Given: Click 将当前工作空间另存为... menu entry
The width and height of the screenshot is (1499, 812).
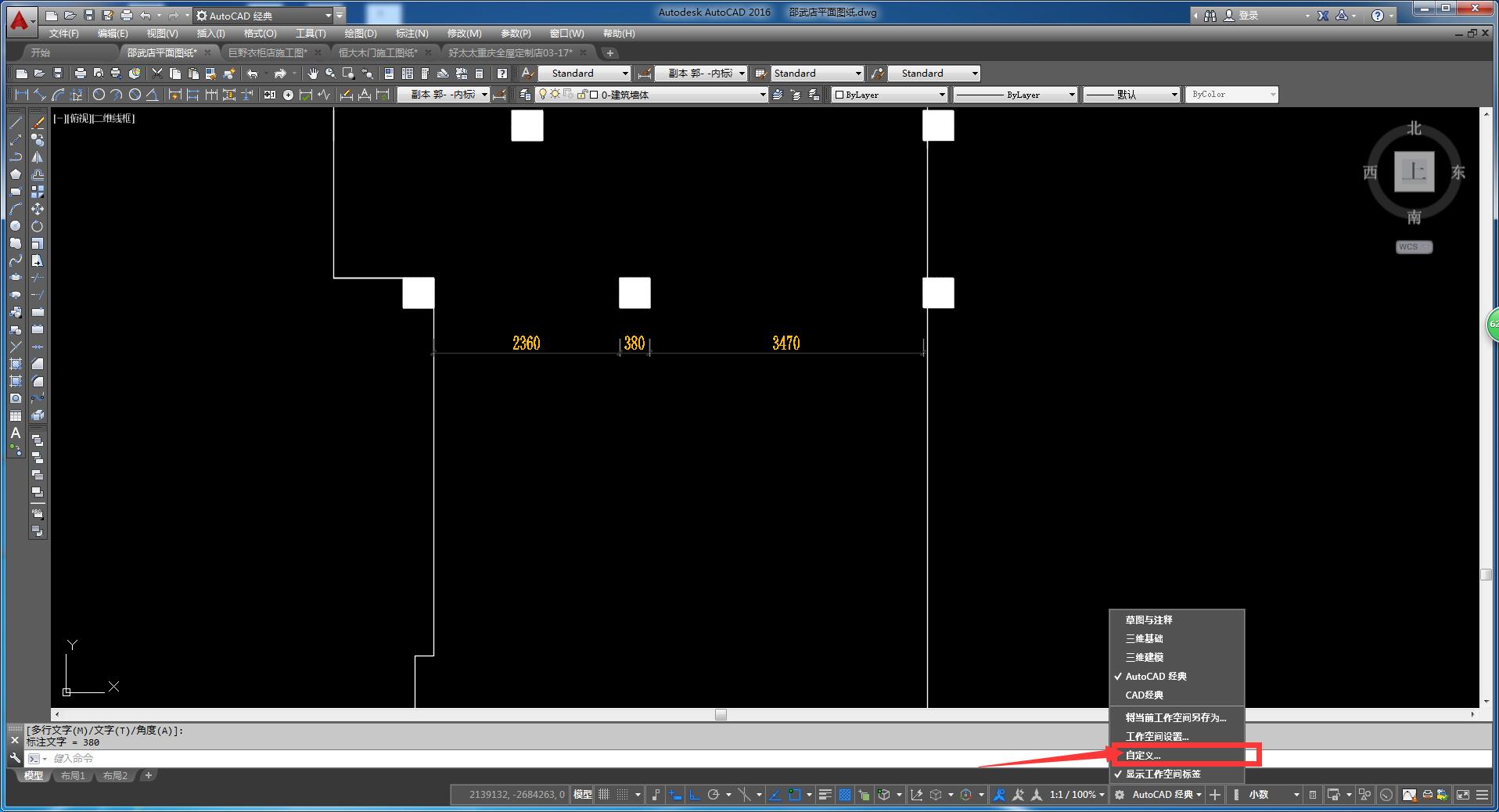Looking at the screenshot, I should [x=1177, y=717].
